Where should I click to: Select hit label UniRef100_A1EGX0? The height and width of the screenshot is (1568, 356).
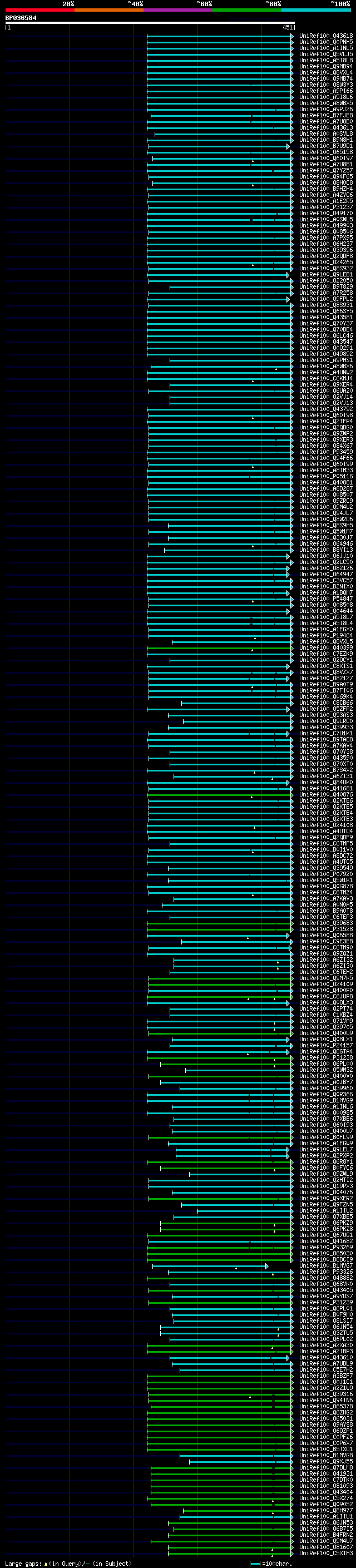(x=326, y=630)
